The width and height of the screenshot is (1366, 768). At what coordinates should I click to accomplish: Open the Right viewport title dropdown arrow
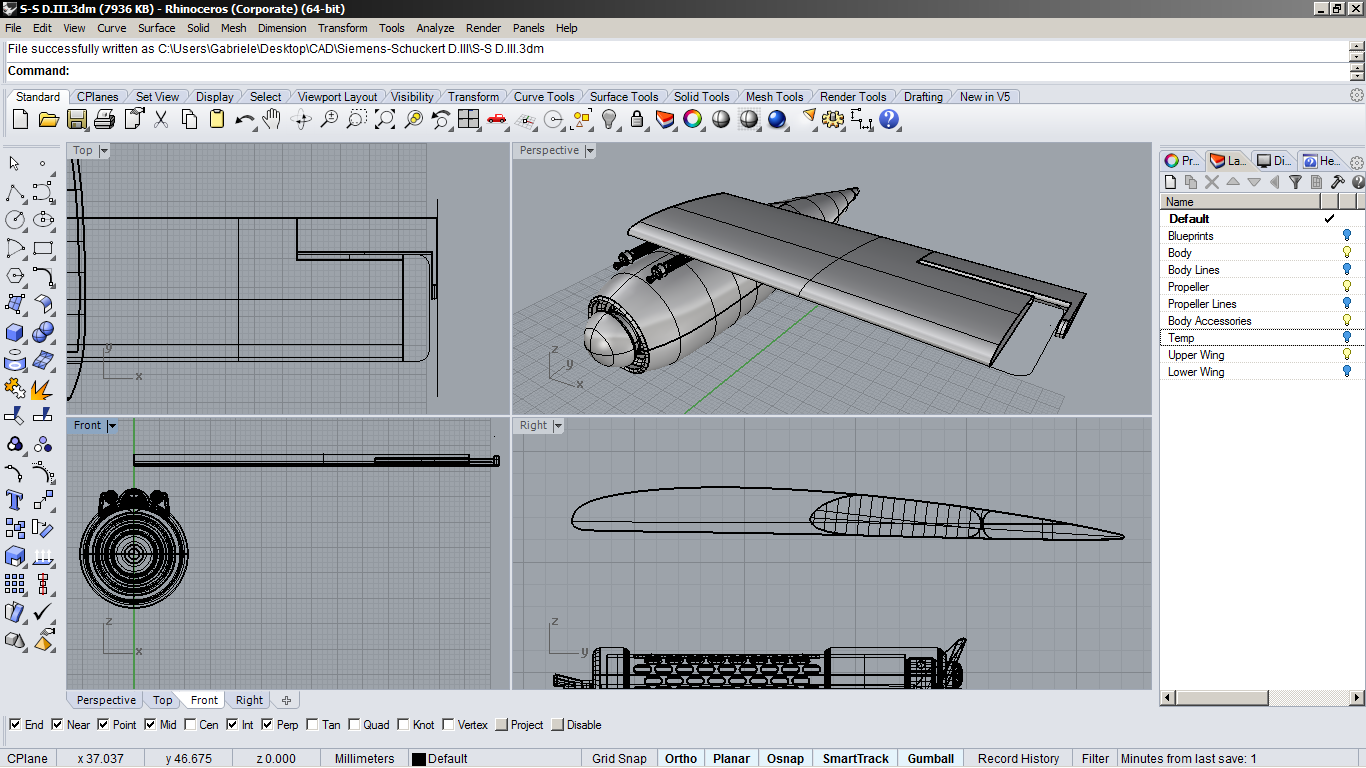pos(558,426)
